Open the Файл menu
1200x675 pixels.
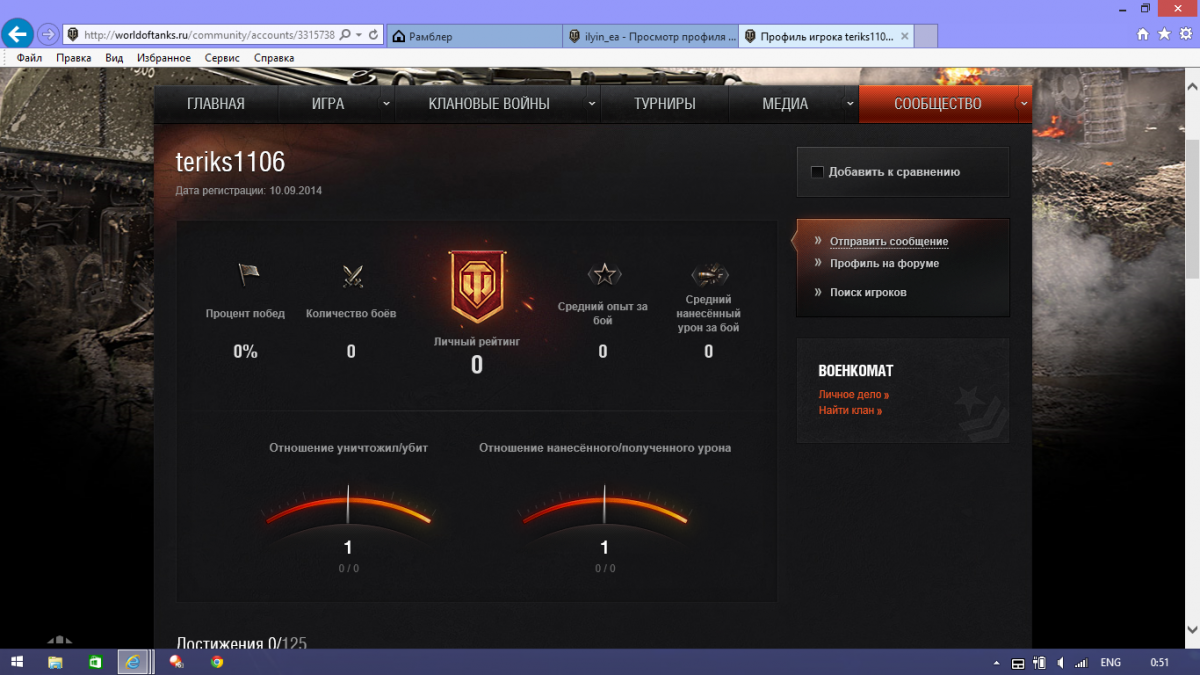29,58
